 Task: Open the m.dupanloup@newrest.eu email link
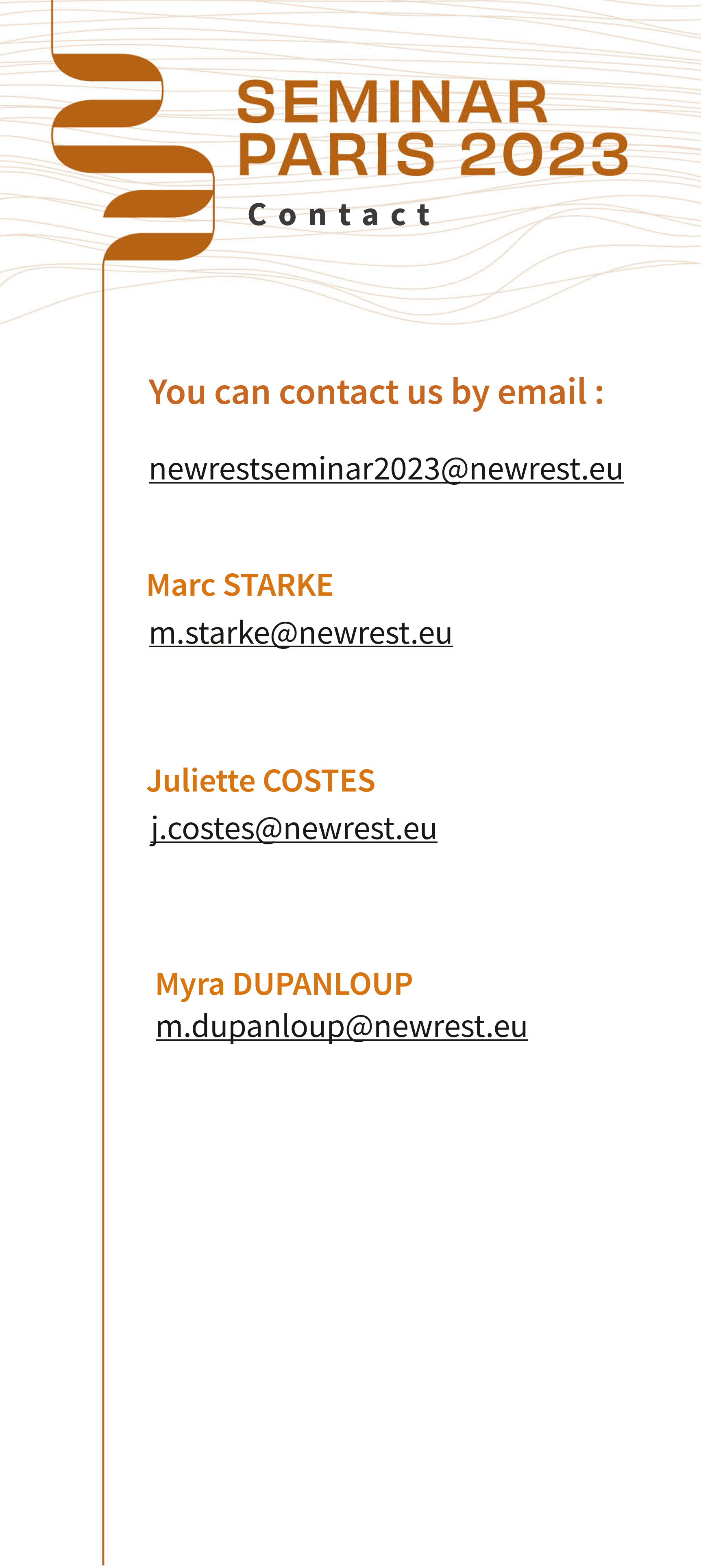click(341, 1026)
